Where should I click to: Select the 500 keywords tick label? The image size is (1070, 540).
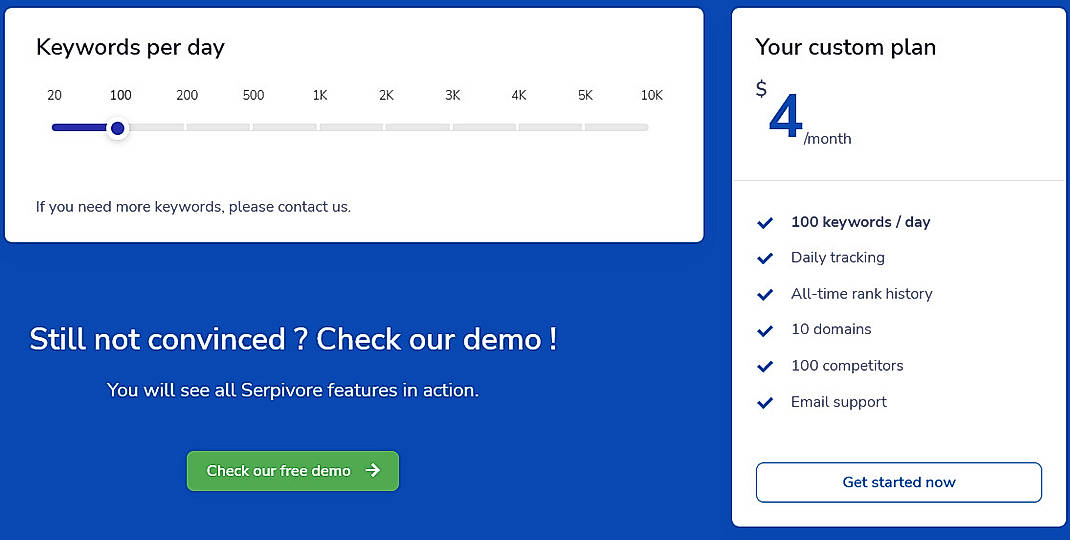click(x=253, y=95)
